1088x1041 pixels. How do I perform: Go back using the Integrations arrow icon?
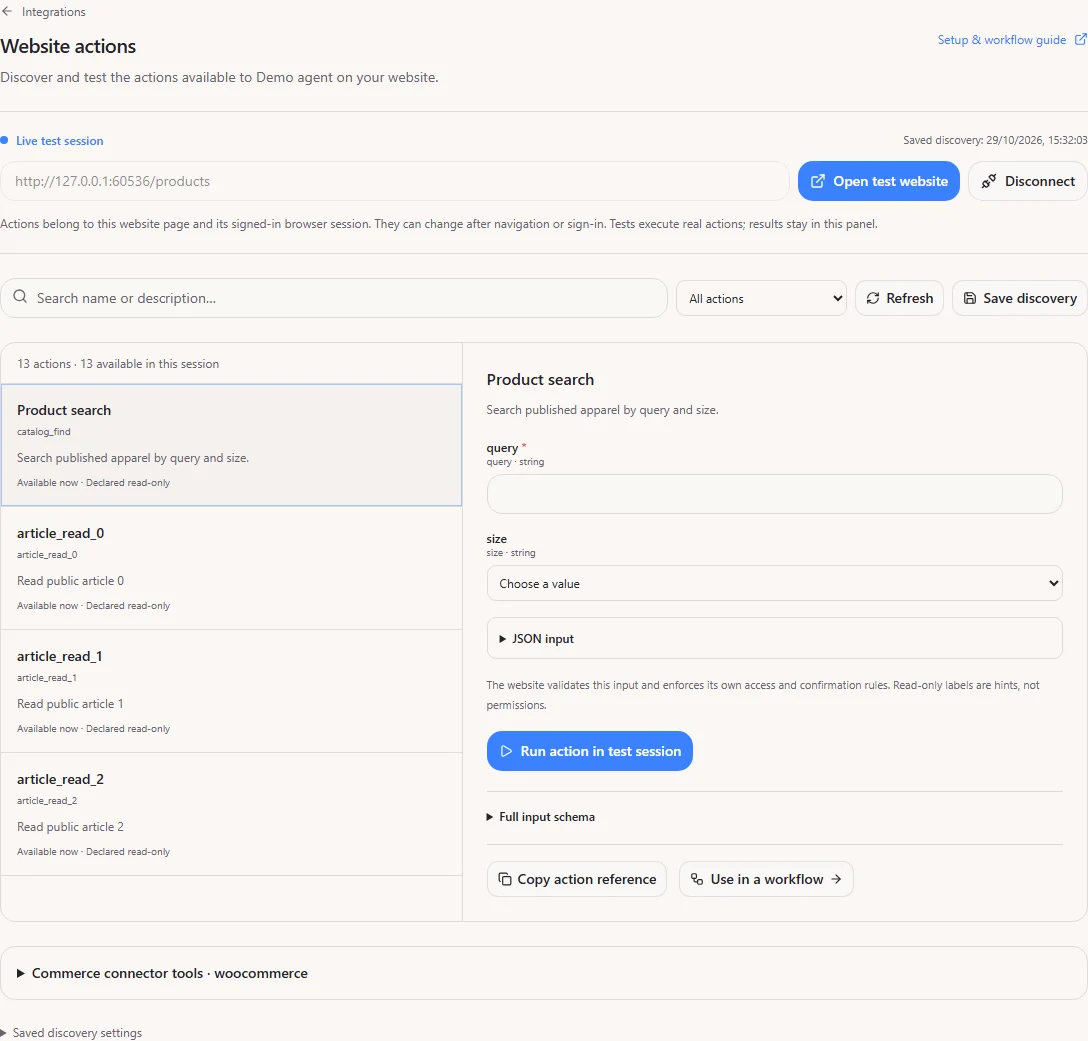(7, 12)
